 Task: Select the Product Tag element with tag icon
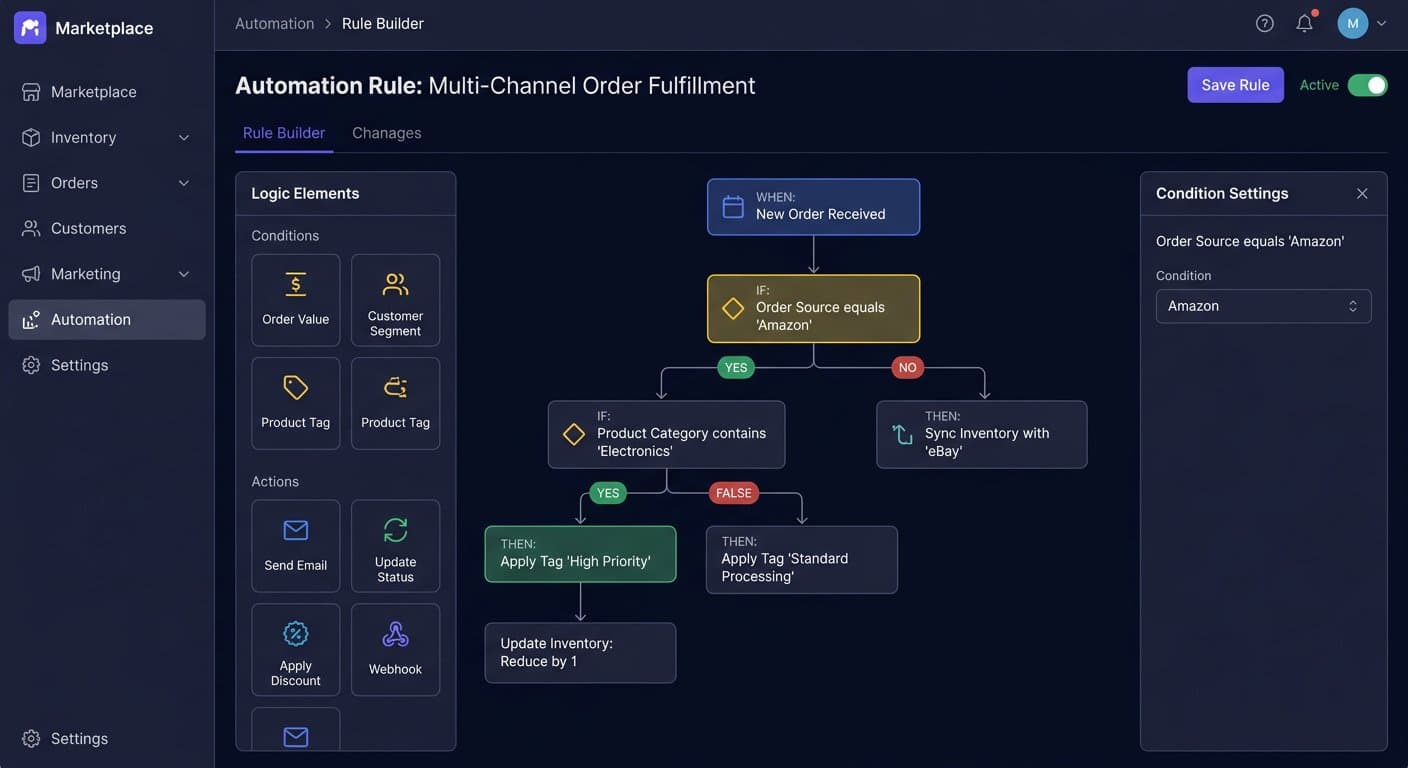296,403
